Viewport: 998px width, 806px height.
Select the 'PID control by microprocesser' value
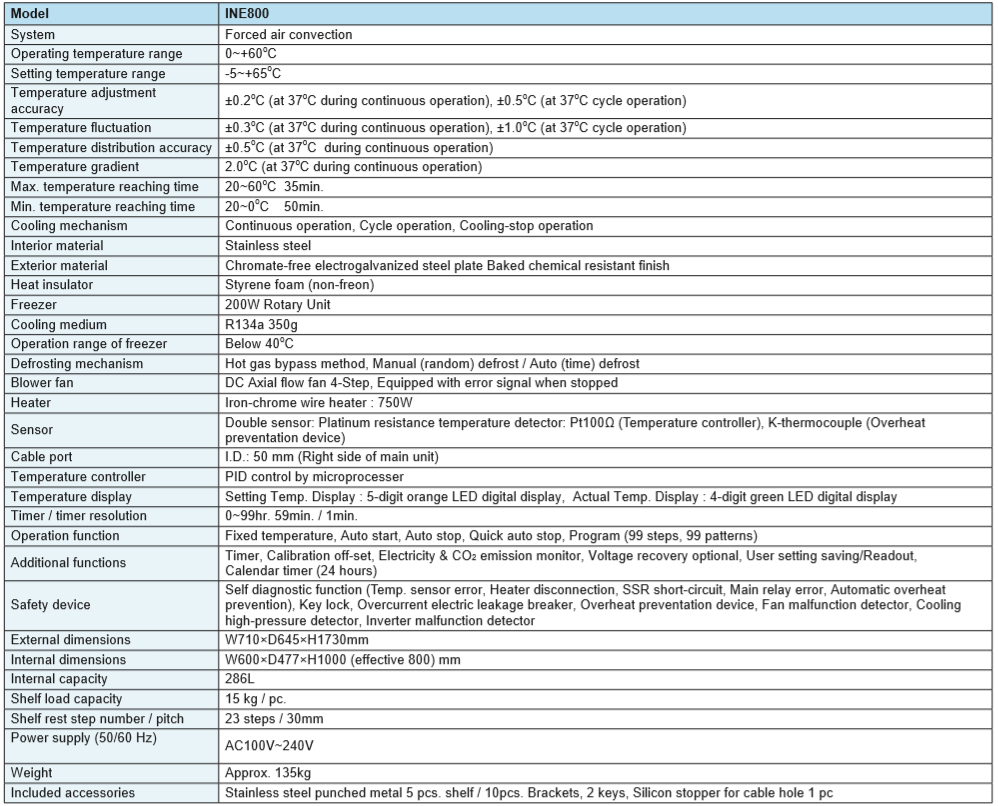point(312,476)
